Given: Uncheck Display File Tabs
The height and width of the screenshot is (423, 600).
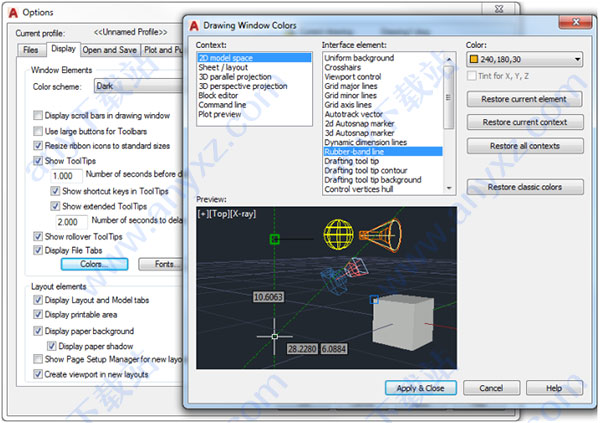Looking at the screenshot, I should point(38,250).
